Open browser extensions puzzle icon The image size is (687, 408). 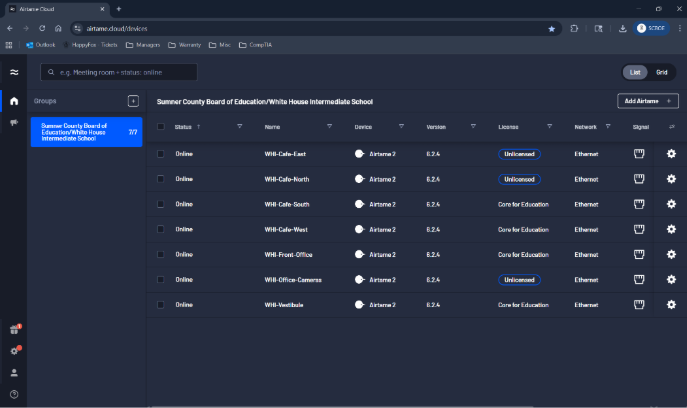pyautogui.click(x=574, y=28)
